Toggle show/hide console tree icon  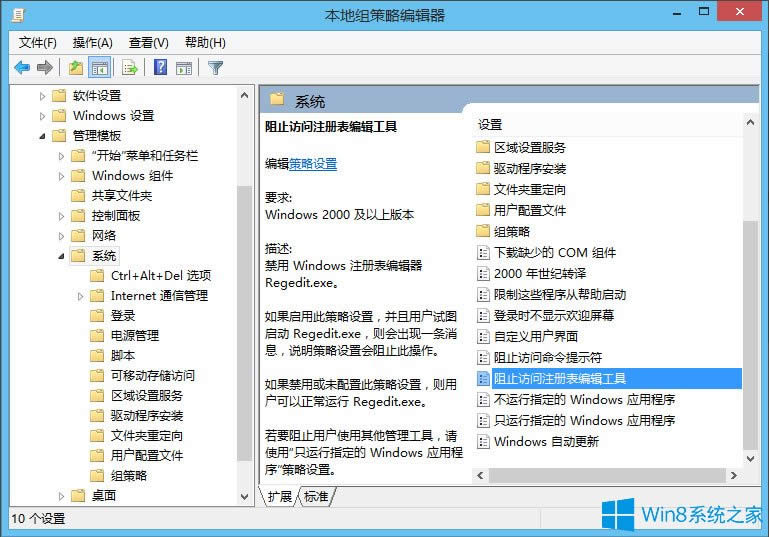[100, 68]
